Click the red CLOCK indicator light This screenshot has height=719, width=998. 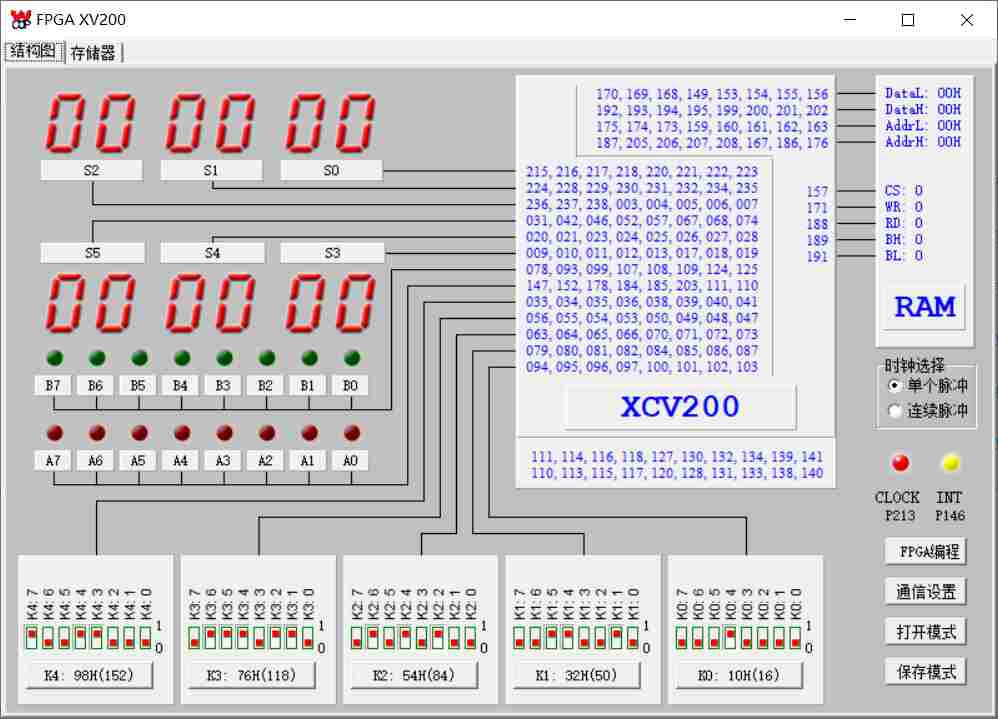tap(901, 463)
